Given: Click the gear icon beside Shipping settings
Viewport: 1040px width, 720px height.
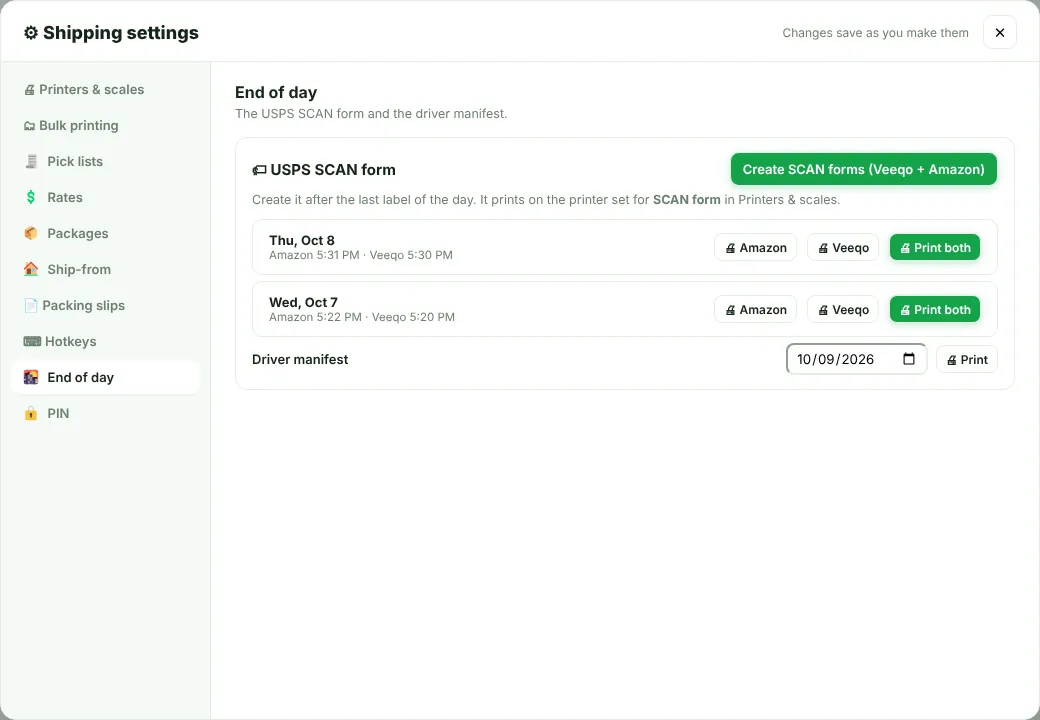Looking at the screenshot, I should tap(31, 32).
